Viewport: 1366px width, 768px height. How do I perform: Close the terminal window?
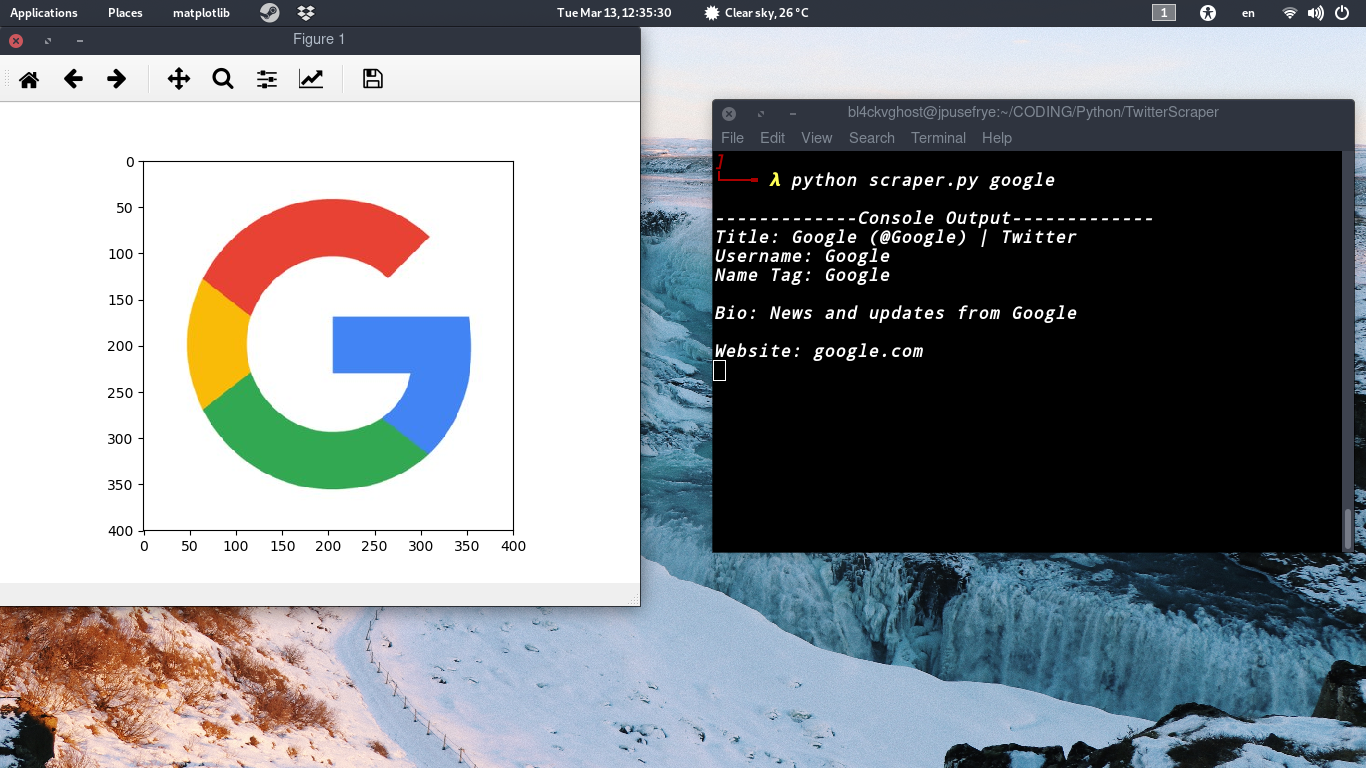coord(729,114)
